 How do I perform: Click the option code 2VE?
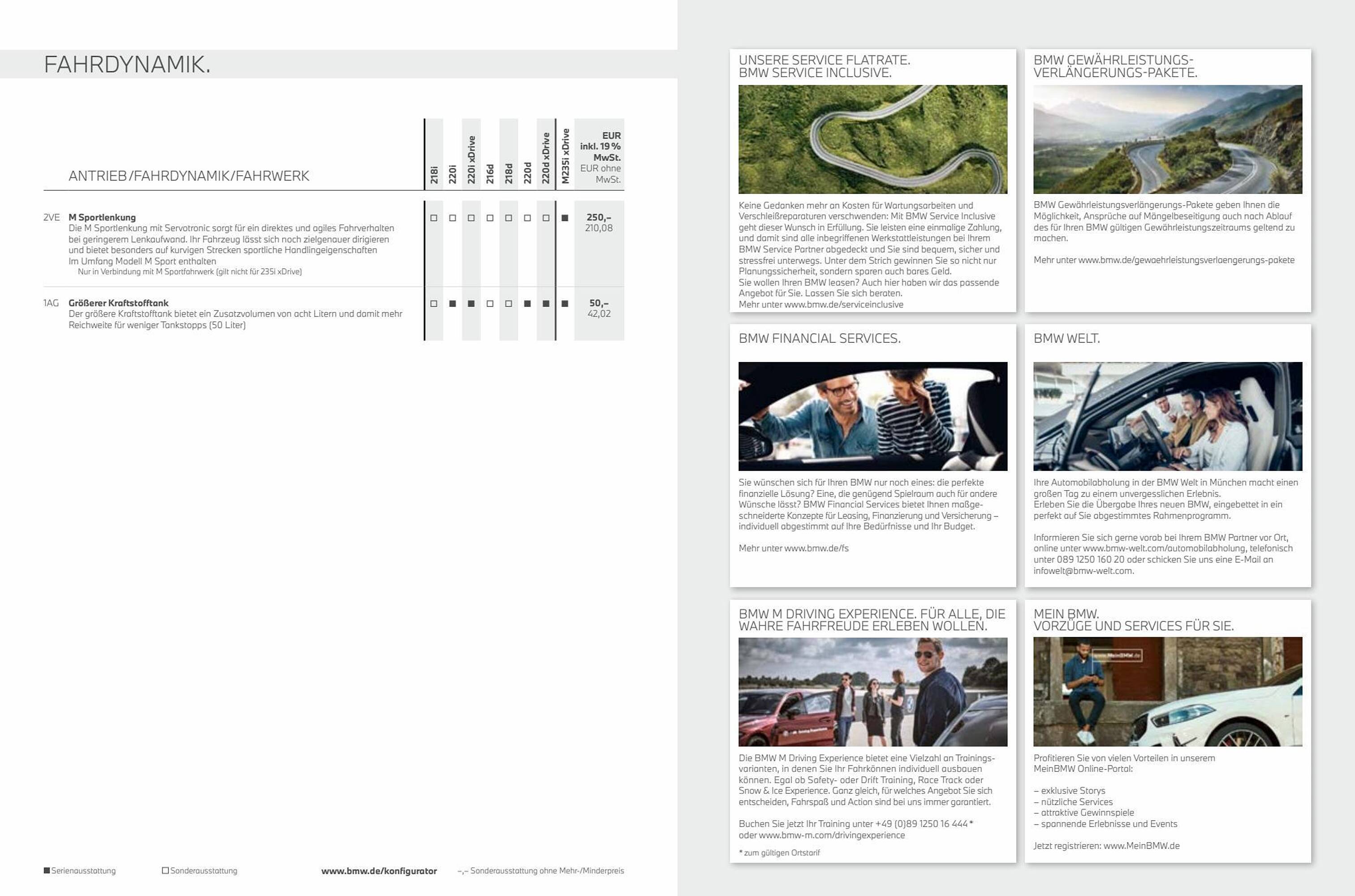pyautogui.click(x=52, y=217)
